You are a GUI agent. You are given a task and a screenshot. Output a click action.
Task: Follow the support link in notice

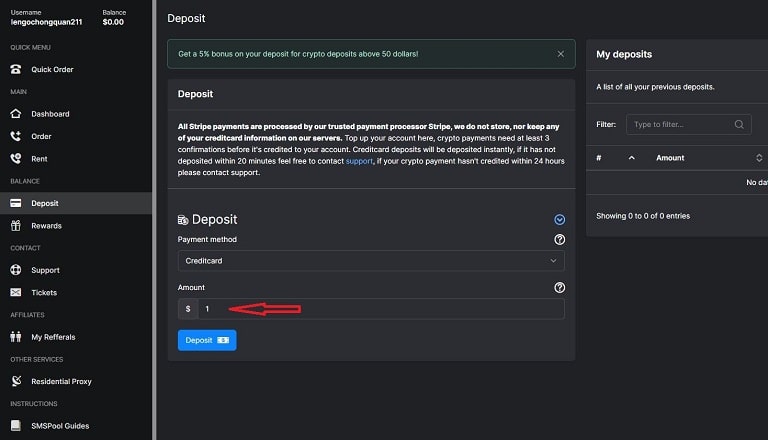pyautogui.click(x=359, y=161)
